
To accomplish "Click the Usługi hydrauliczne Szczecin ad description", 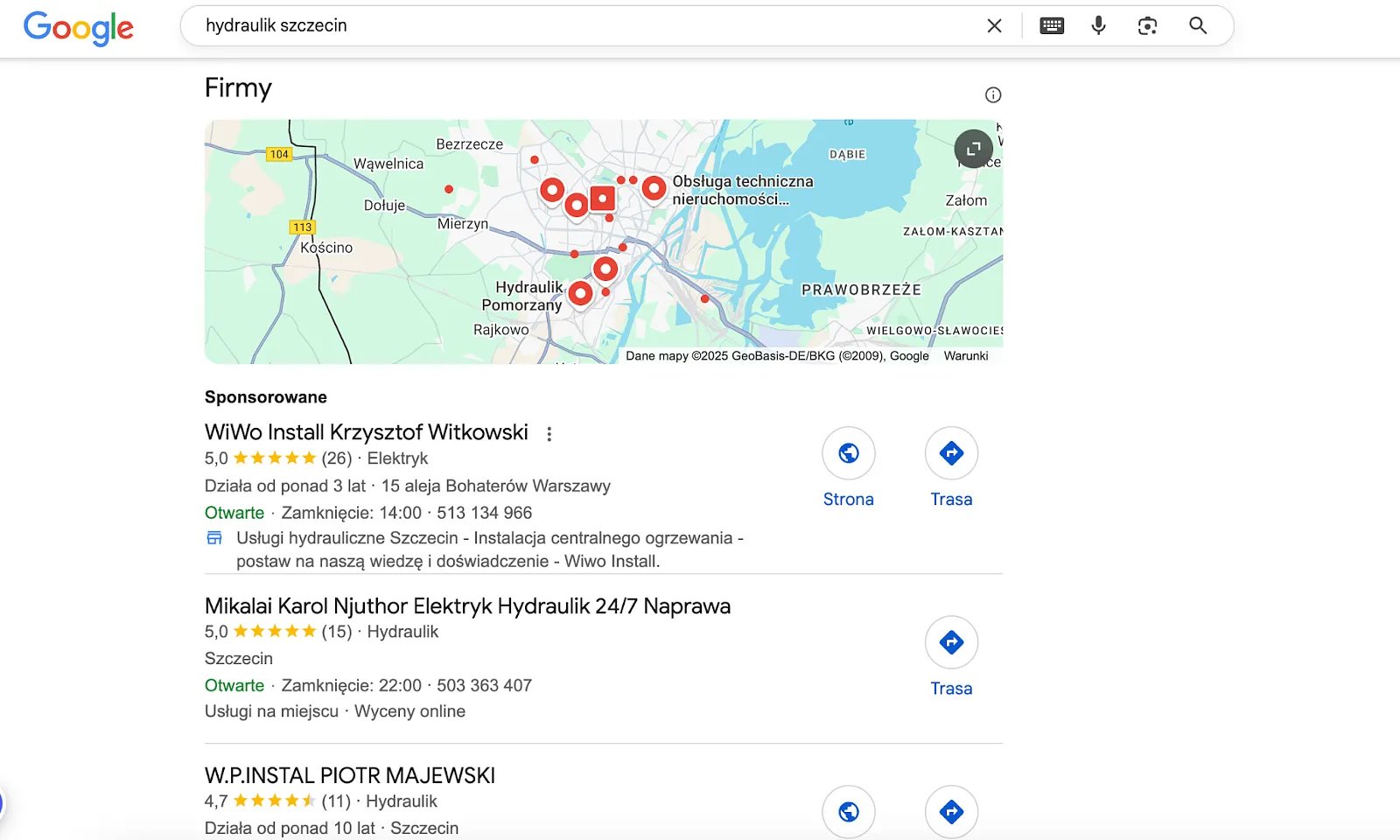I will click(x=490, y=549).
